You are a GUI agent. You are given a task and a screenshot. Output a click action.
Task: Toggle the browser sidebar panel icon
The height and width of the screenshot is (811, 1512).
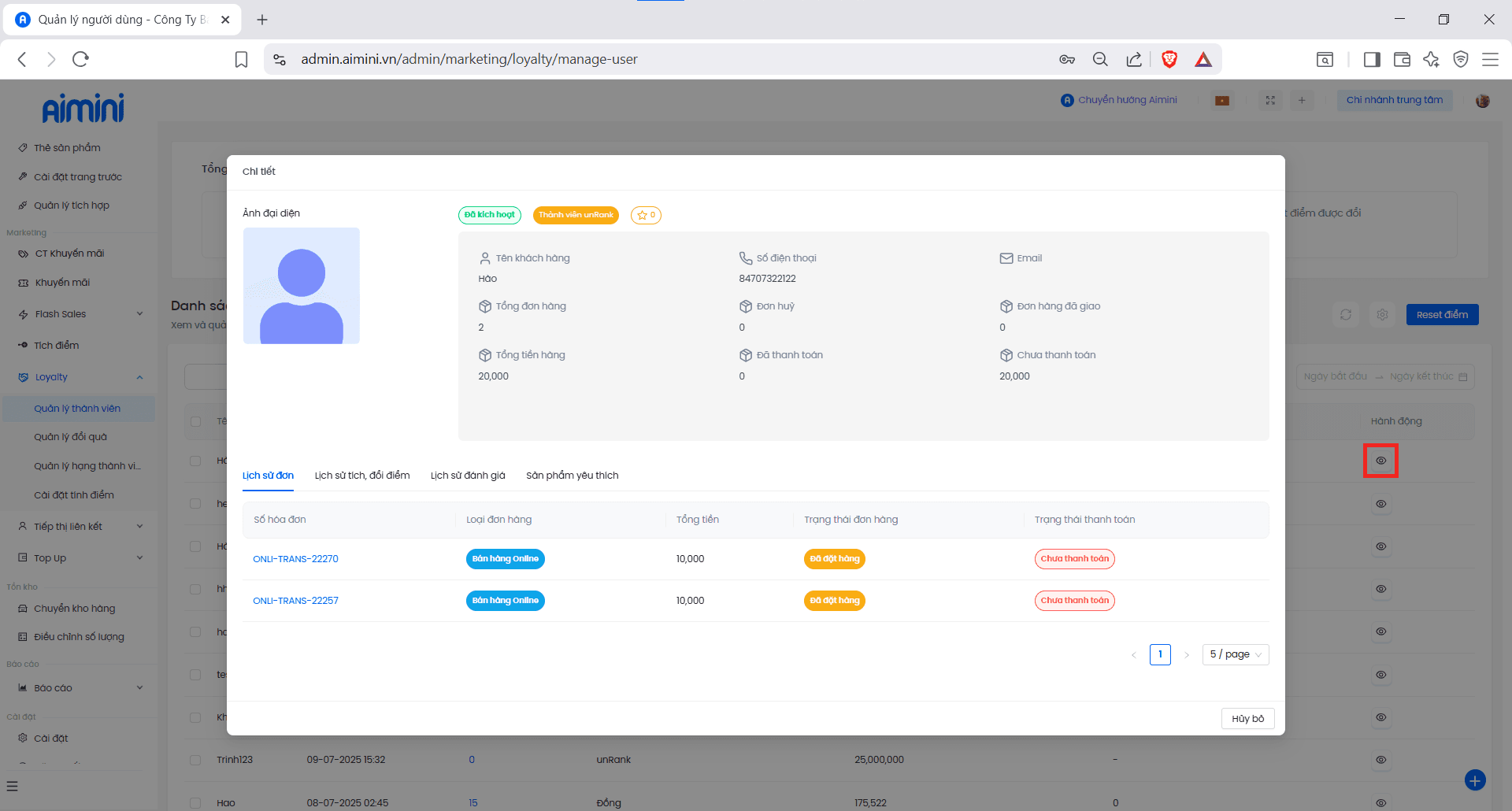click(x=1372, y=59)
